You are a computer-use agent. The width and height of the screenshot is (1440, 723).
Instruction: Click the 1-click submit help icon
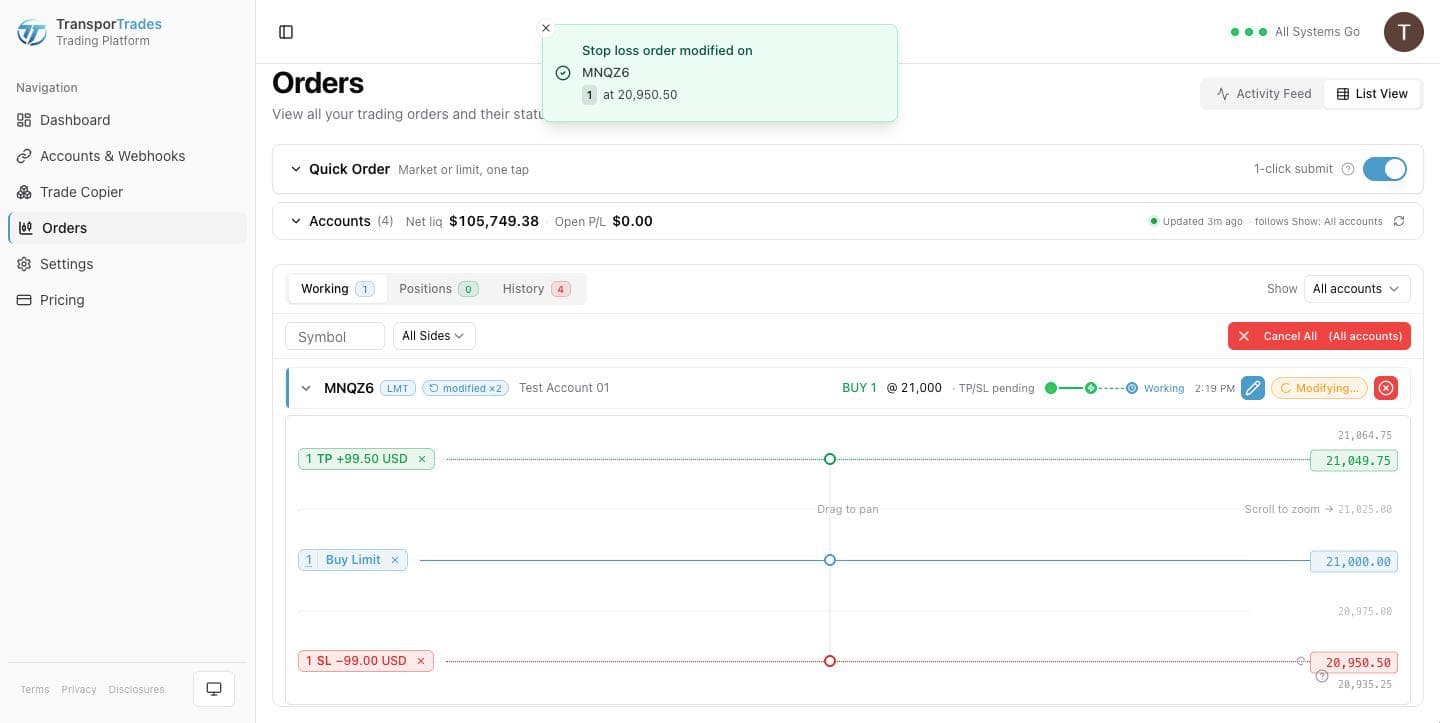click(1348, 169)
